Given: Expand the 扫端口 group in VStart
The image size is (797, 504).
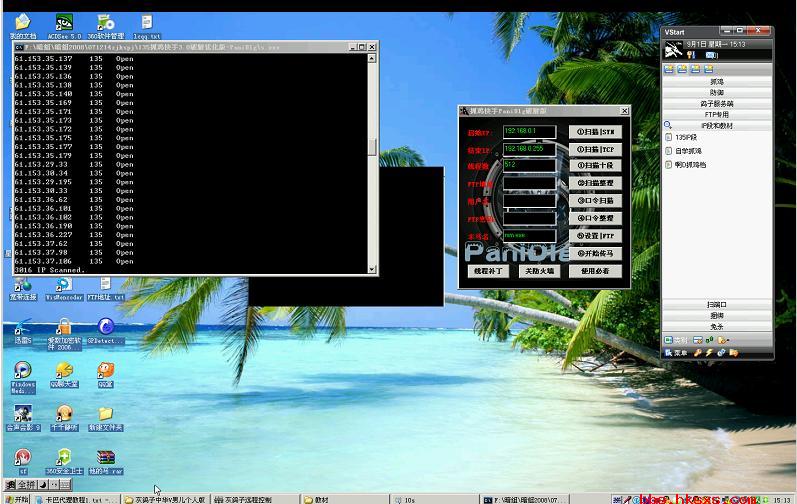Looking at the screenshot, I should point(717,304).
